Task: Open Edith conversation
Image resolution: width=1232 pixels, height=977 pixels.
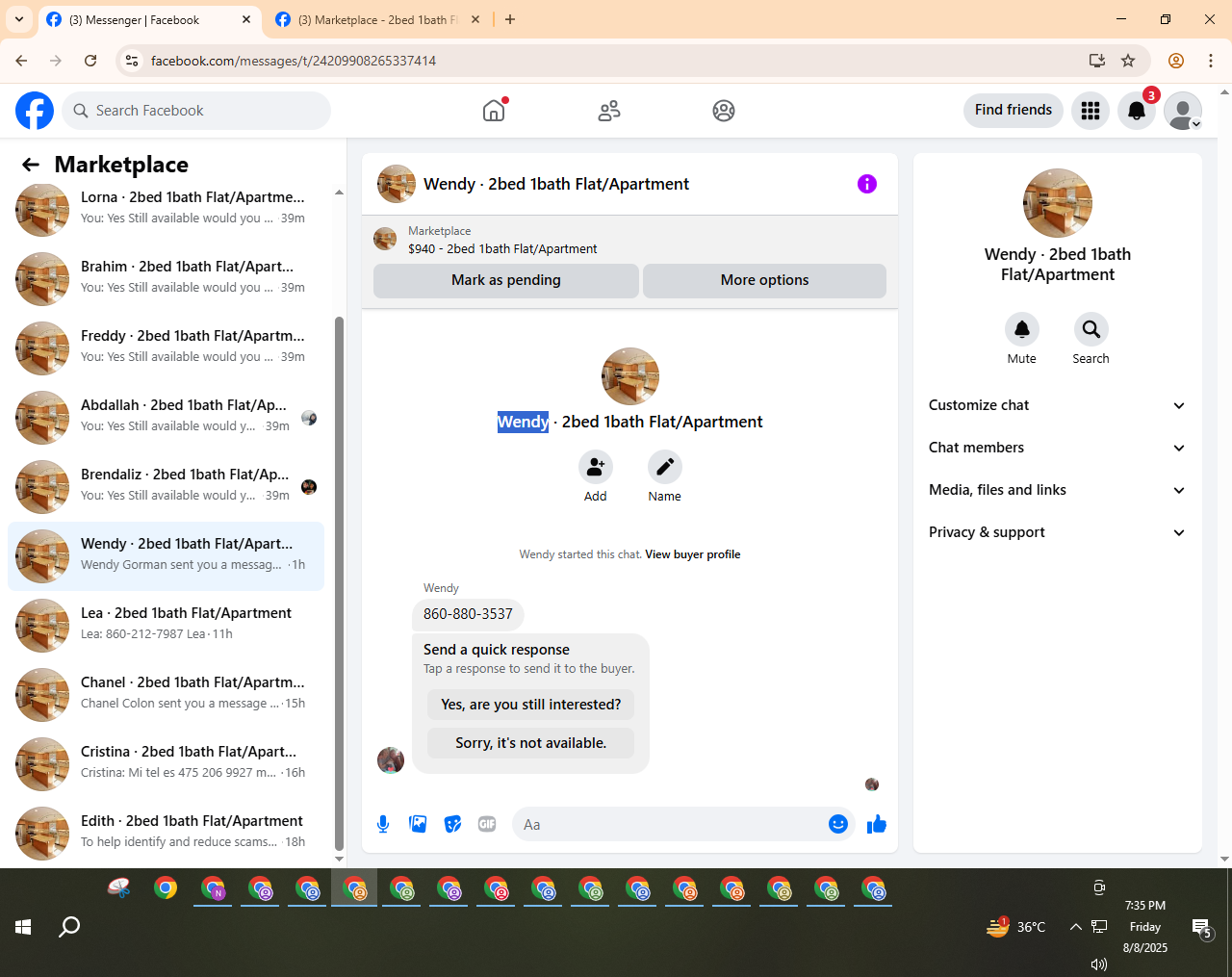Action: (166, 833)
